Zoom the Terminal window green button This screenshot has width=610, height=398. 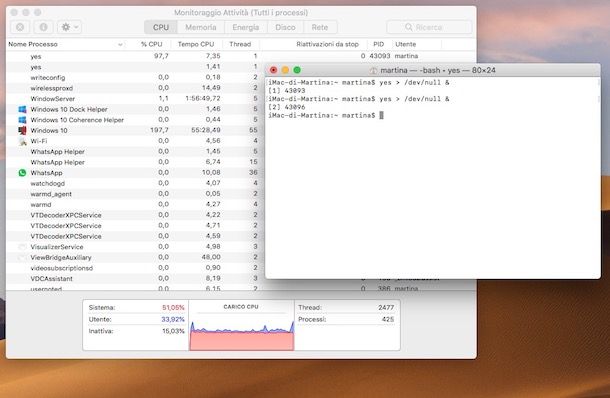click(297, 70)
